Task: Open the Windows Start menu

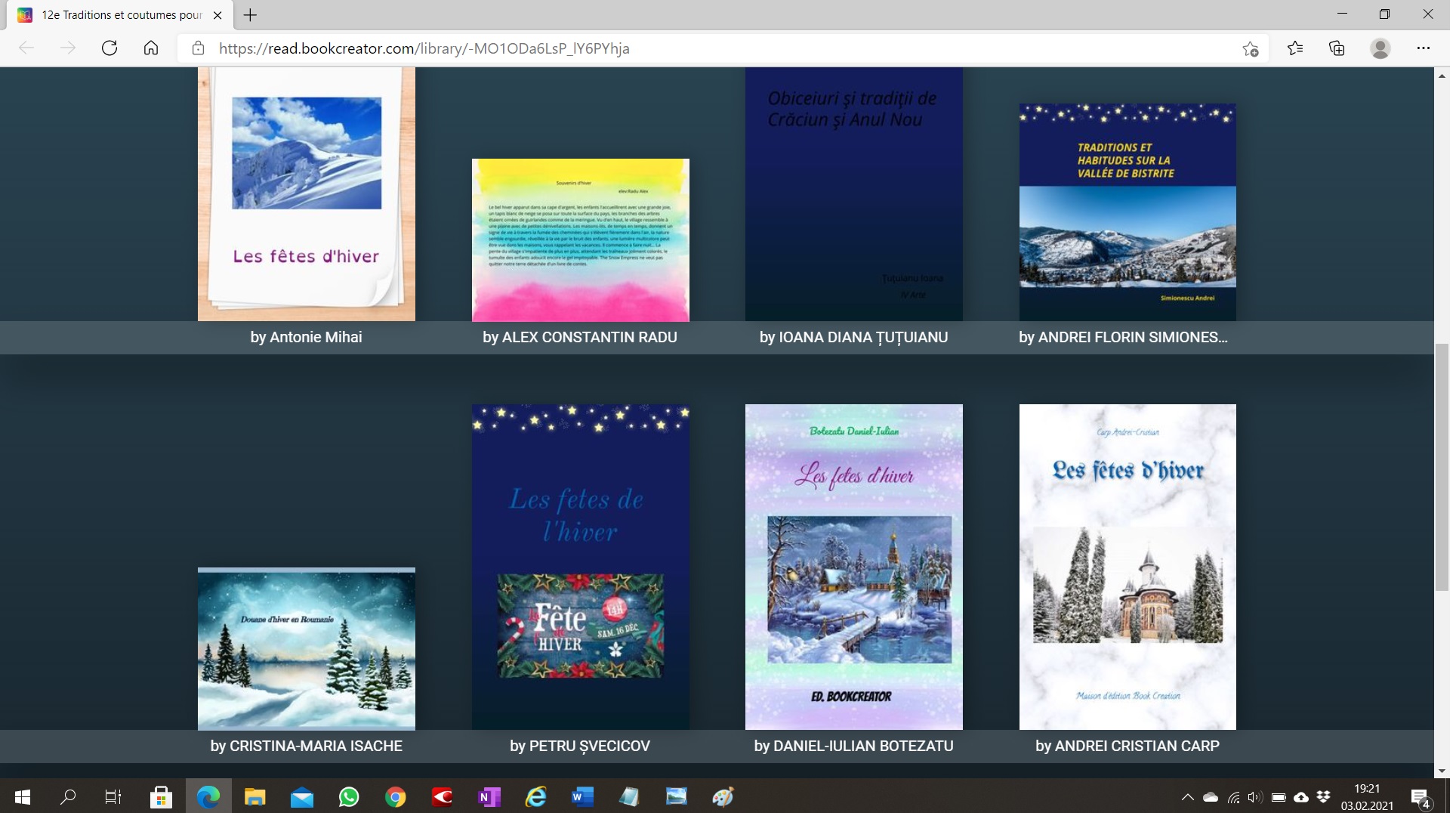Action: 23,797
